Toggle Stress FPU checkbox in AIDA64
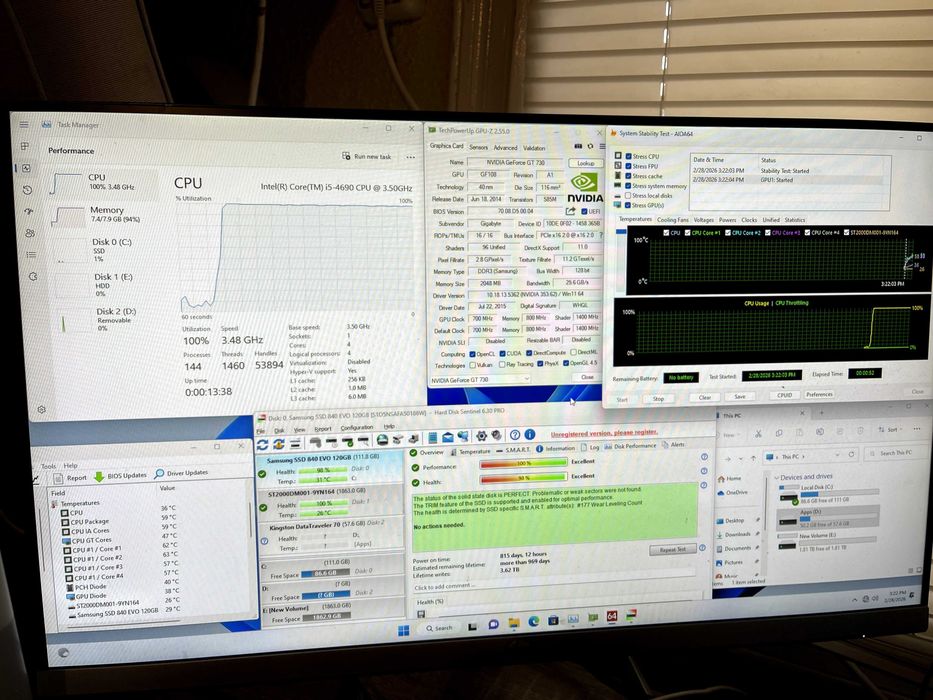The image size is (933, 700). 628,166
